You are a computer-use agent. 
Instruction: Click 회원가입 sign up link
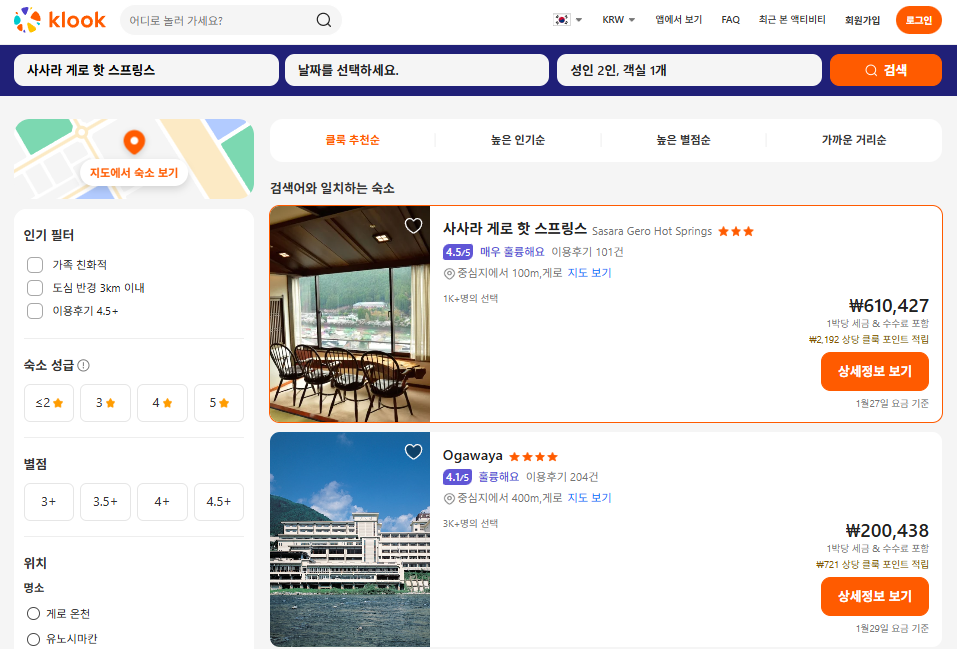tap(862, 20)
